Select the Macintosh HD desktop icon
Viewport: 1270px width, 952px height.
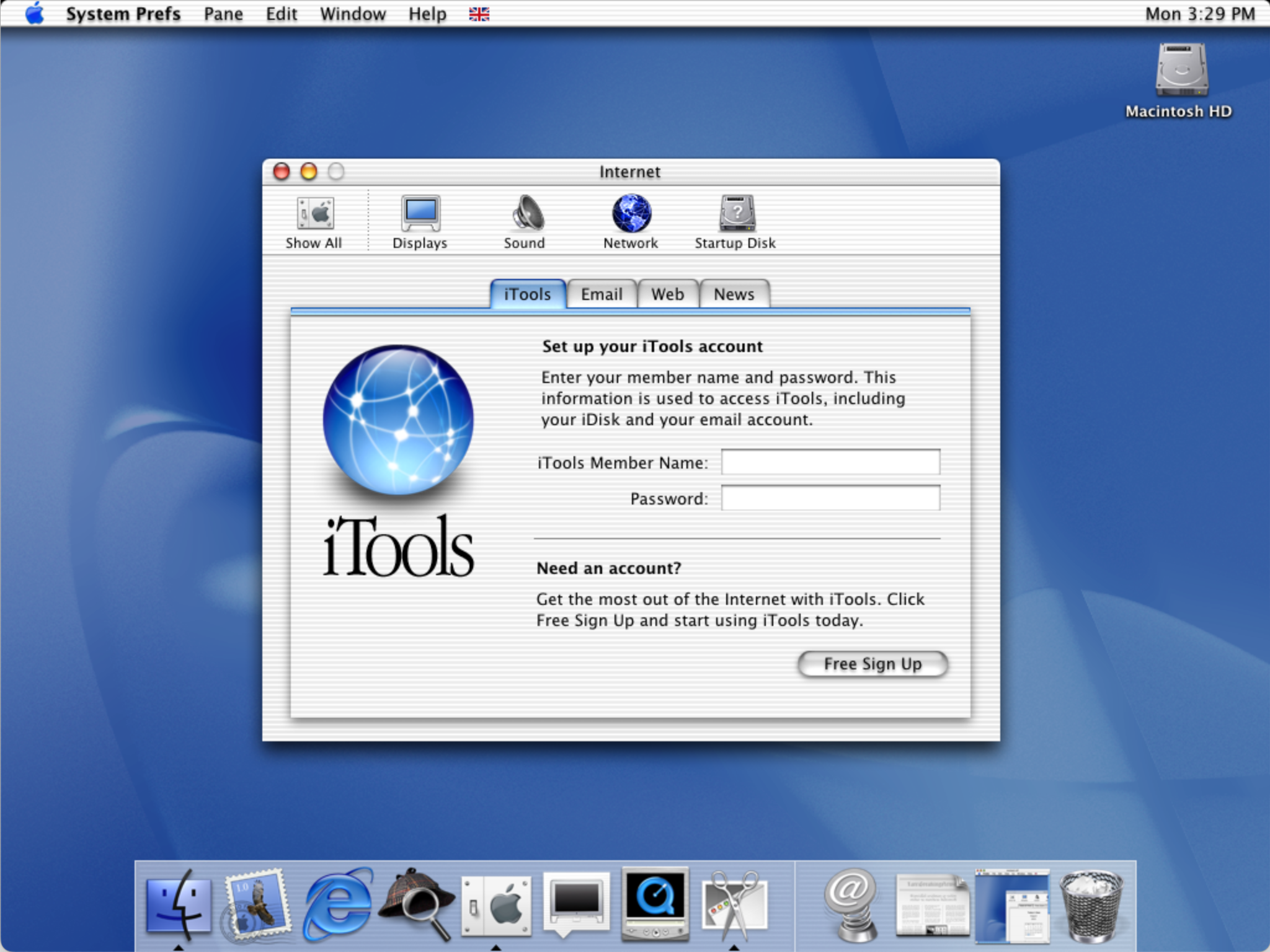(x=1179, y=81)
